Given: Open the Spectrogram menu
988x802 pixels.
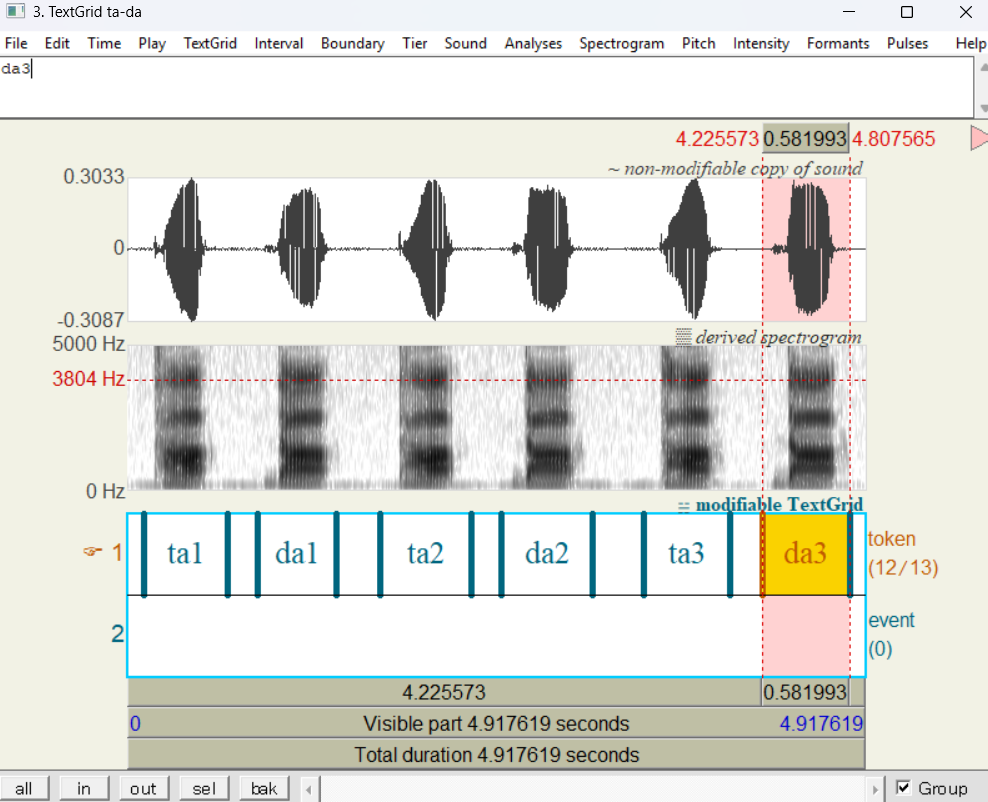Looking at the screenshot, I should click(621, 43).
